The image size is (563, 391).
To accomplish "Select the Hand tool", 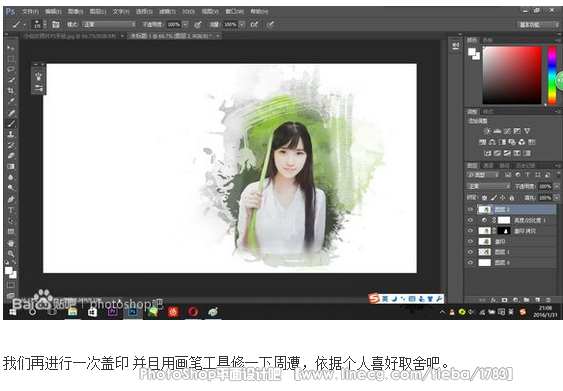I will point(11,243).
